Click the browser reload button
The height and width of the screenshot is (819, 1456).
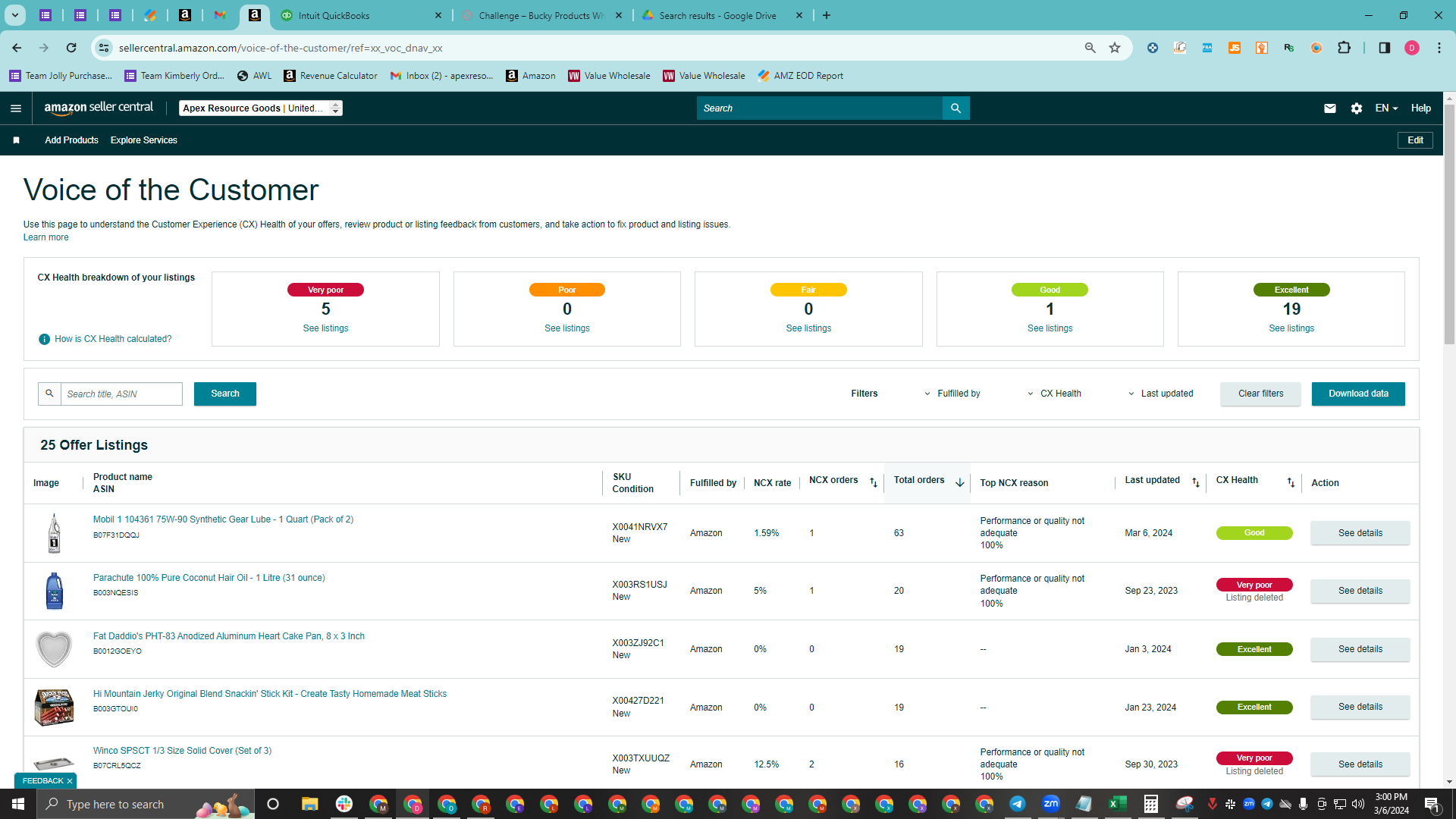71,48
